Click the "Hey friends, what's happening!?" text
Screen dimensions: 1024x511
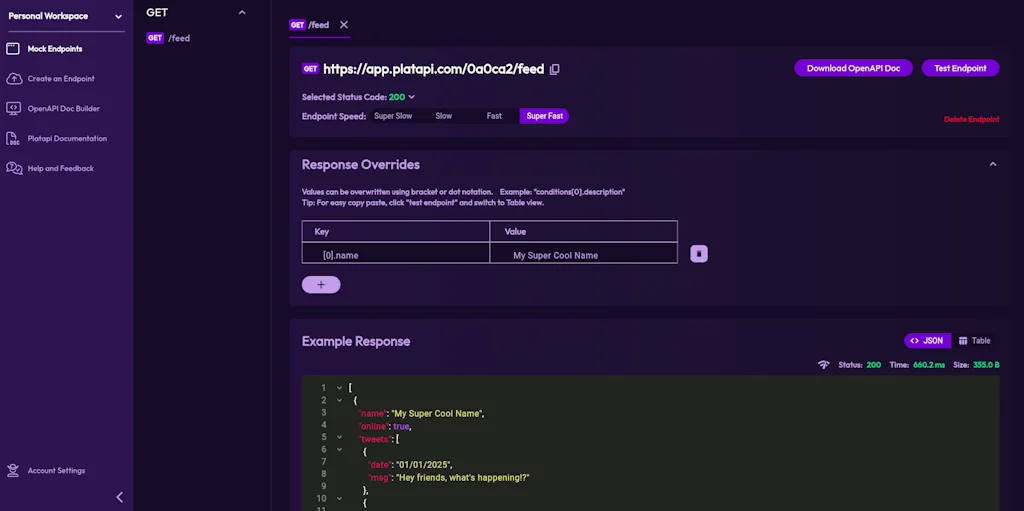click(x=463, y=478)
